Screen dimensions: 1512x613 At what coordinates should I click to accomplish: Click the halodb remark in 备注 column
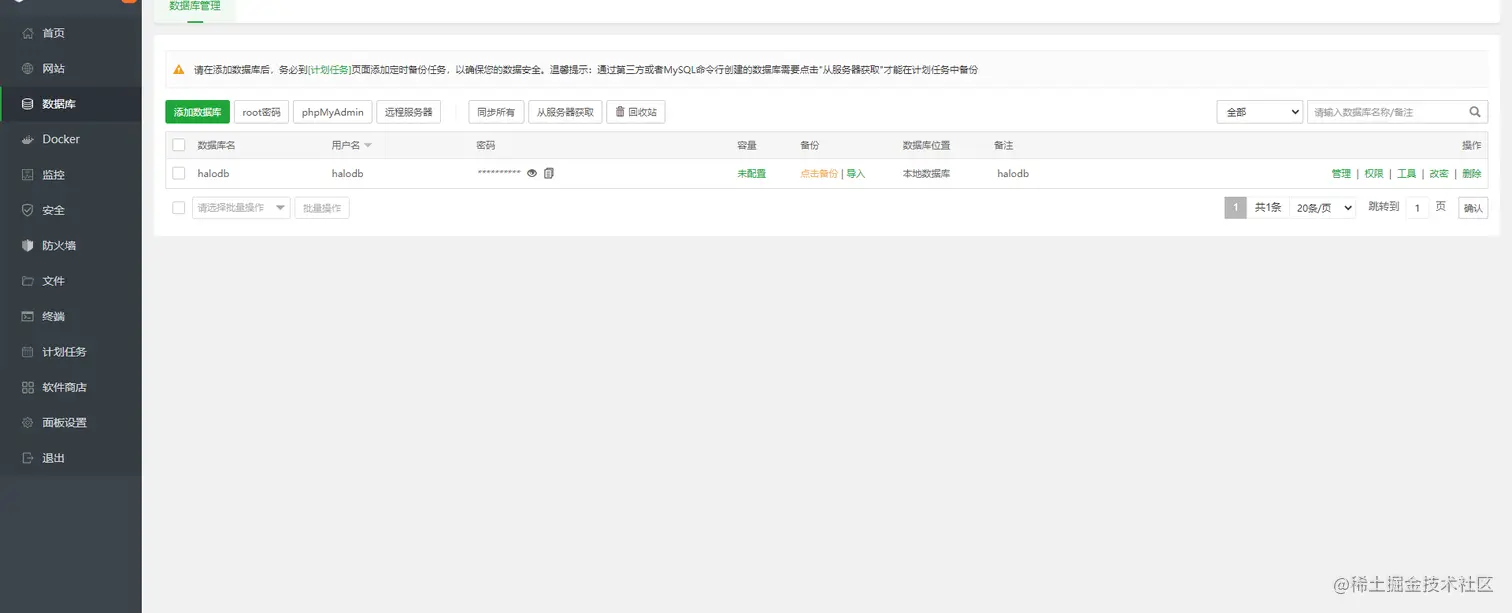tap(1013, 173)
